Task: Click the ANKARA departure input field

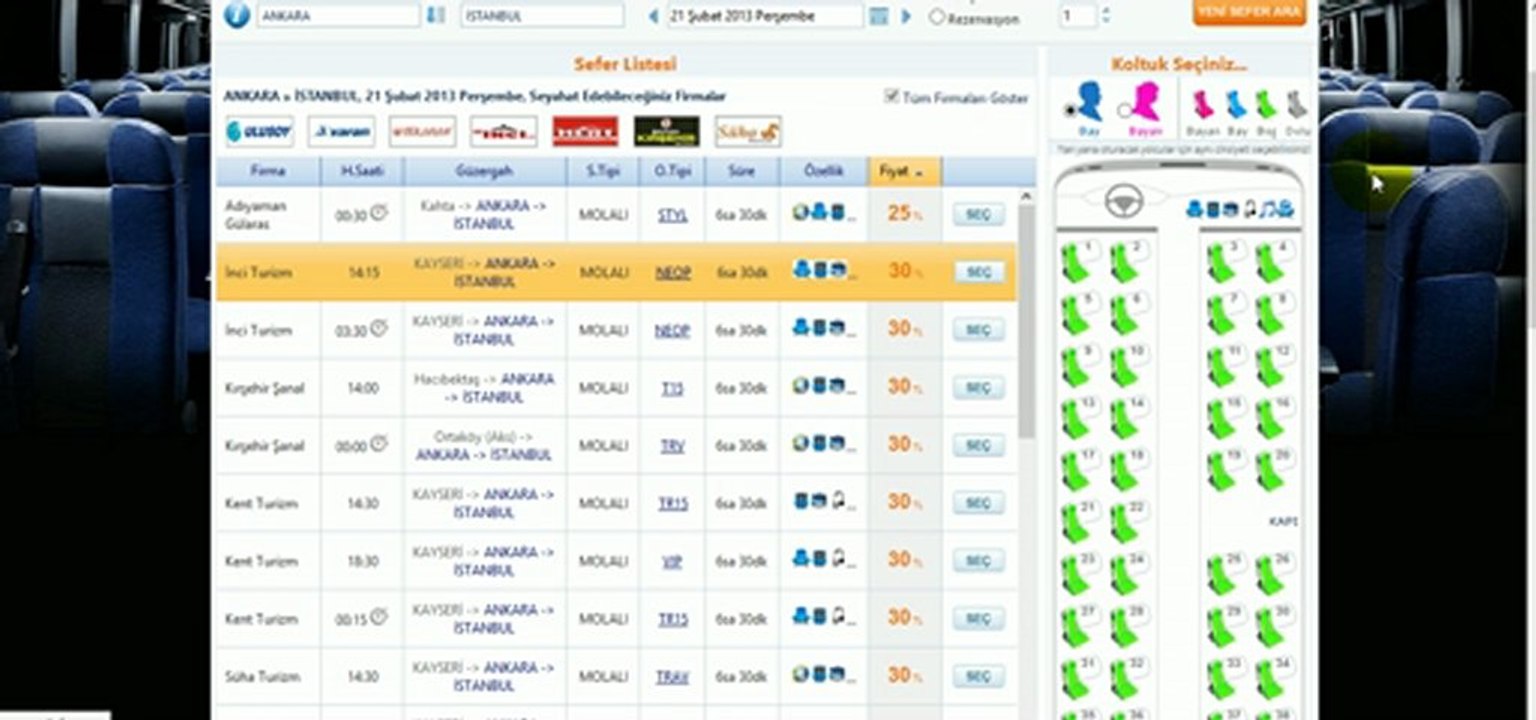Action: pyautogui.click(x=338, y=16)
